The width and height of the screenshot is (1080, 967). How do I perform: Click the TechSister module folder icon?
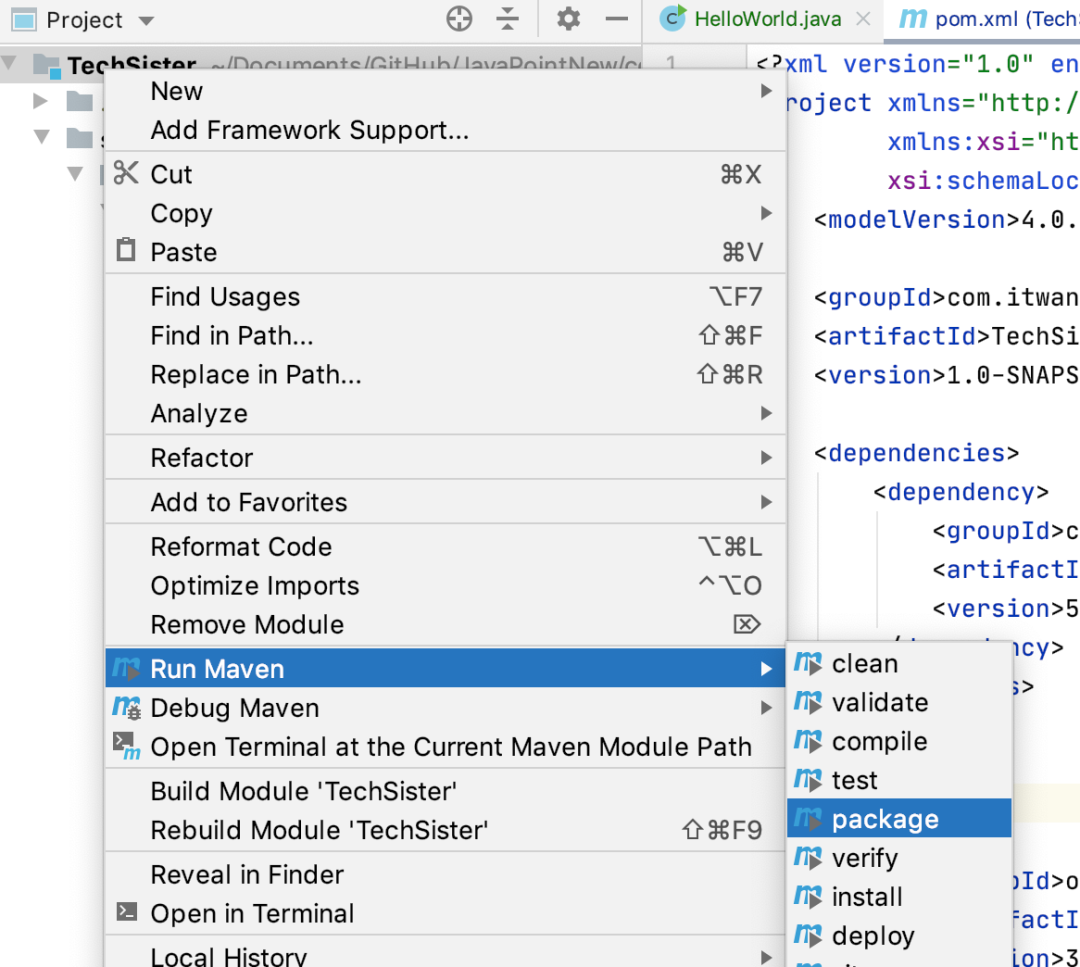tap(47, 66)
